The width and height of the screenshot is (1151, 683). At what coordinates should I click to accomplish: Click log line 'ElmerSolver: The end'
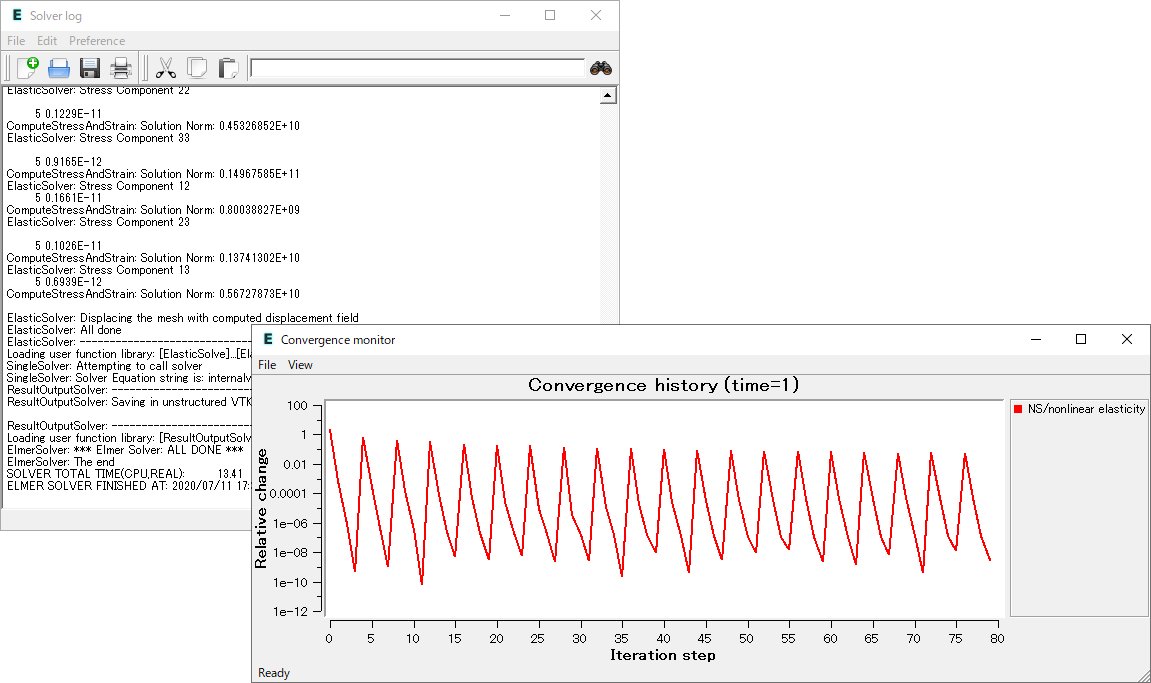point(61,462)
